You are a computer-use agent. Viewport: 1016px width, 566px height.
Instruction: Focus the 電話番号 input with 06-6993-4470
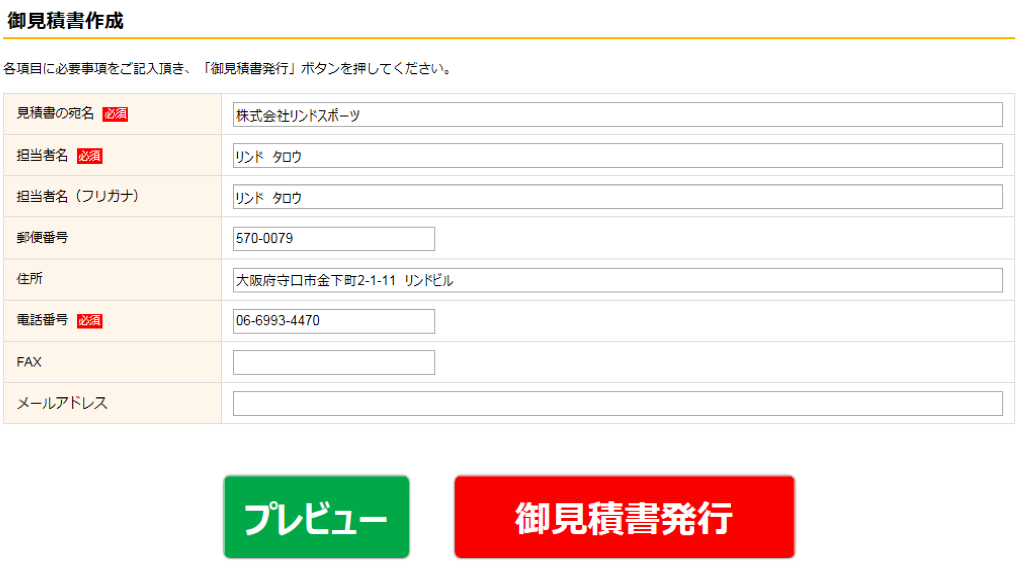[334, 321]
